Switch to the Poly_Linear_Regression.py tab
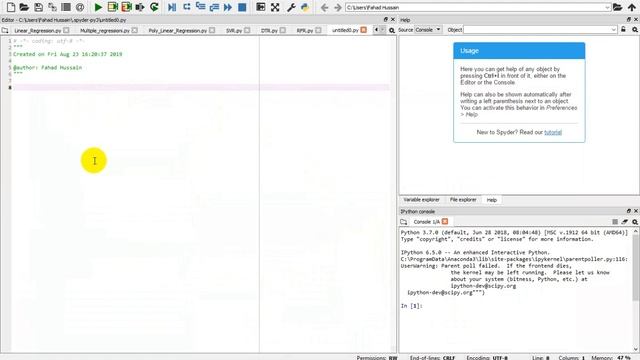Viewport: 640px width, 360px height. click(178, 31)
